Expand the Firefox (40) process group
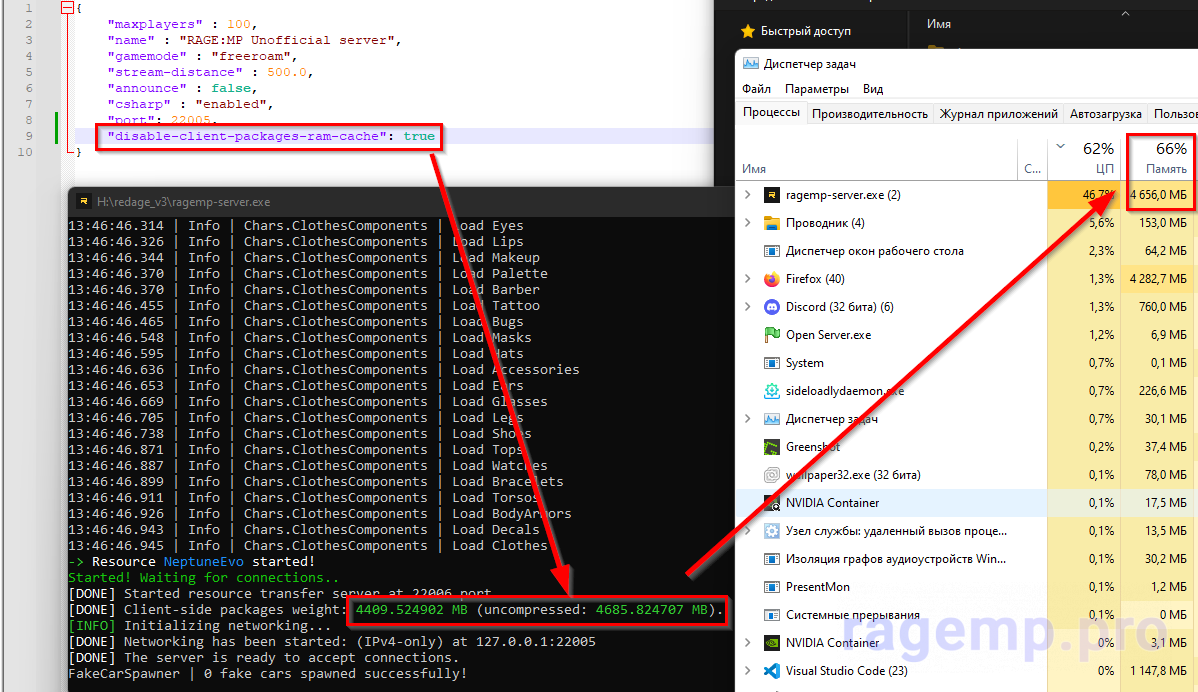Screen dimensions: 1198x692 [x=748, y=279]
